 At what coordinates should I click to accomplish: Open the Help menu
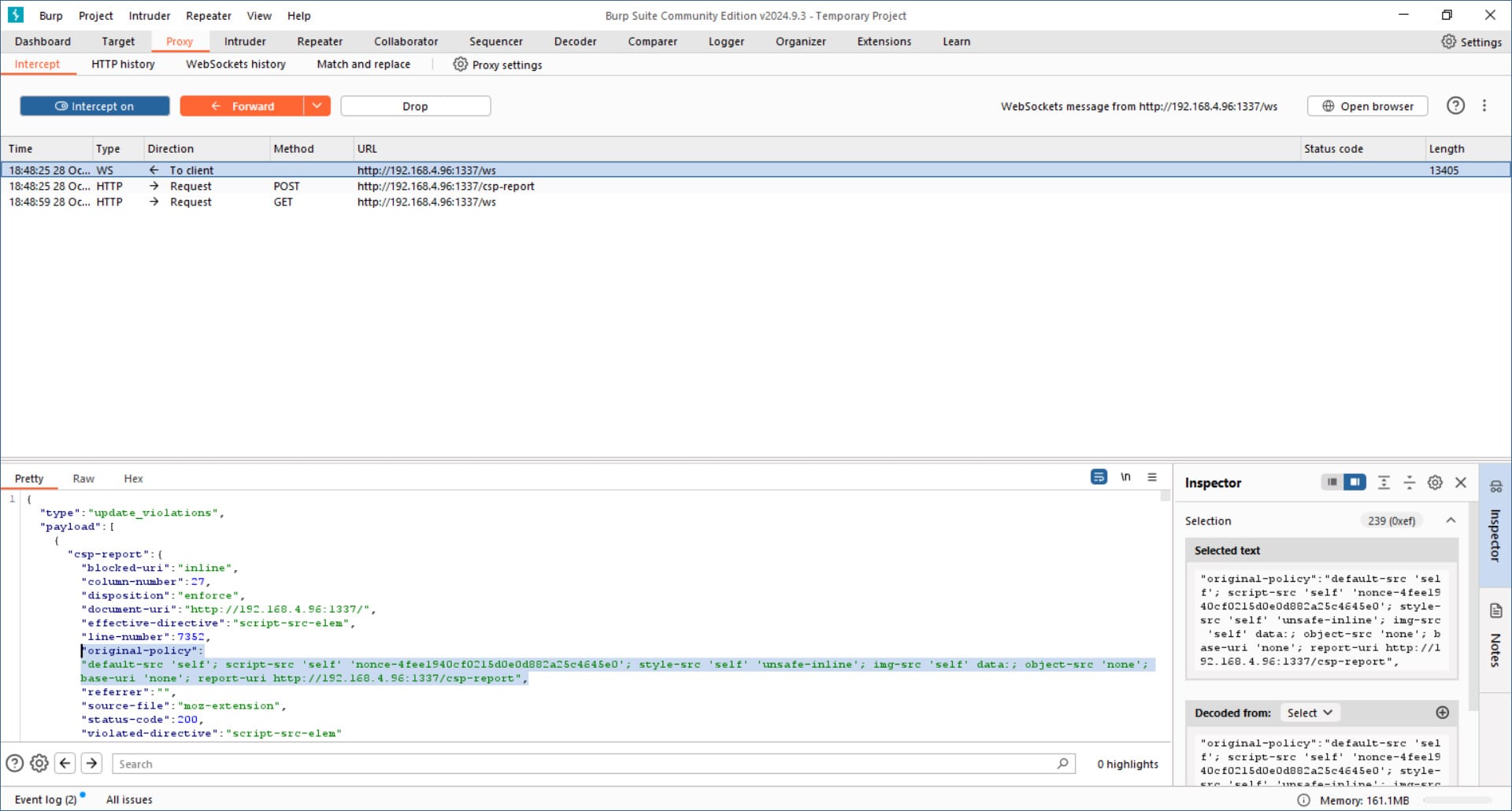(x=299, y=16)
